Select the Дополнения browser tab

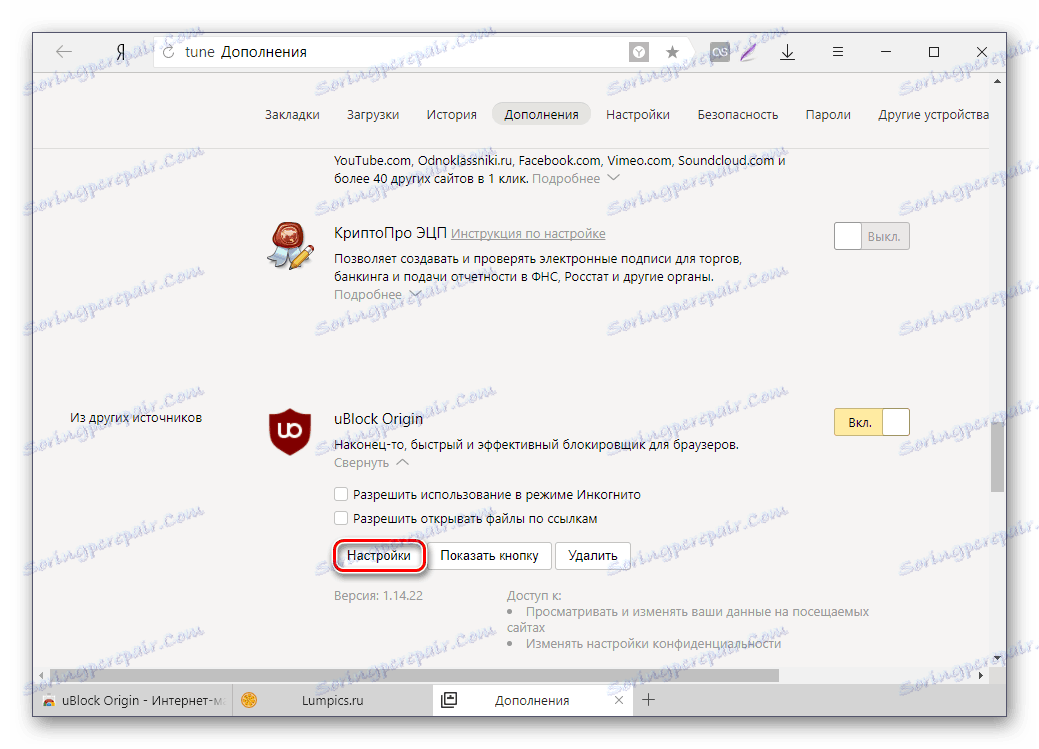tap(532, 700)
